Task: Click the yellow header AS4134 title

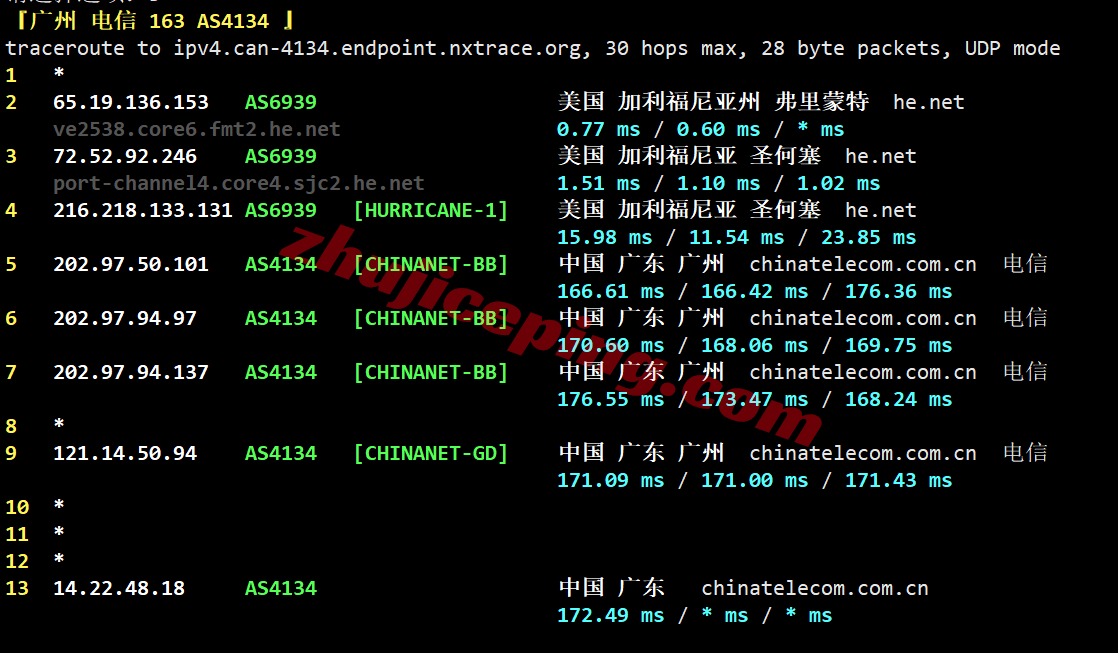Action: (x=233, y=21)
